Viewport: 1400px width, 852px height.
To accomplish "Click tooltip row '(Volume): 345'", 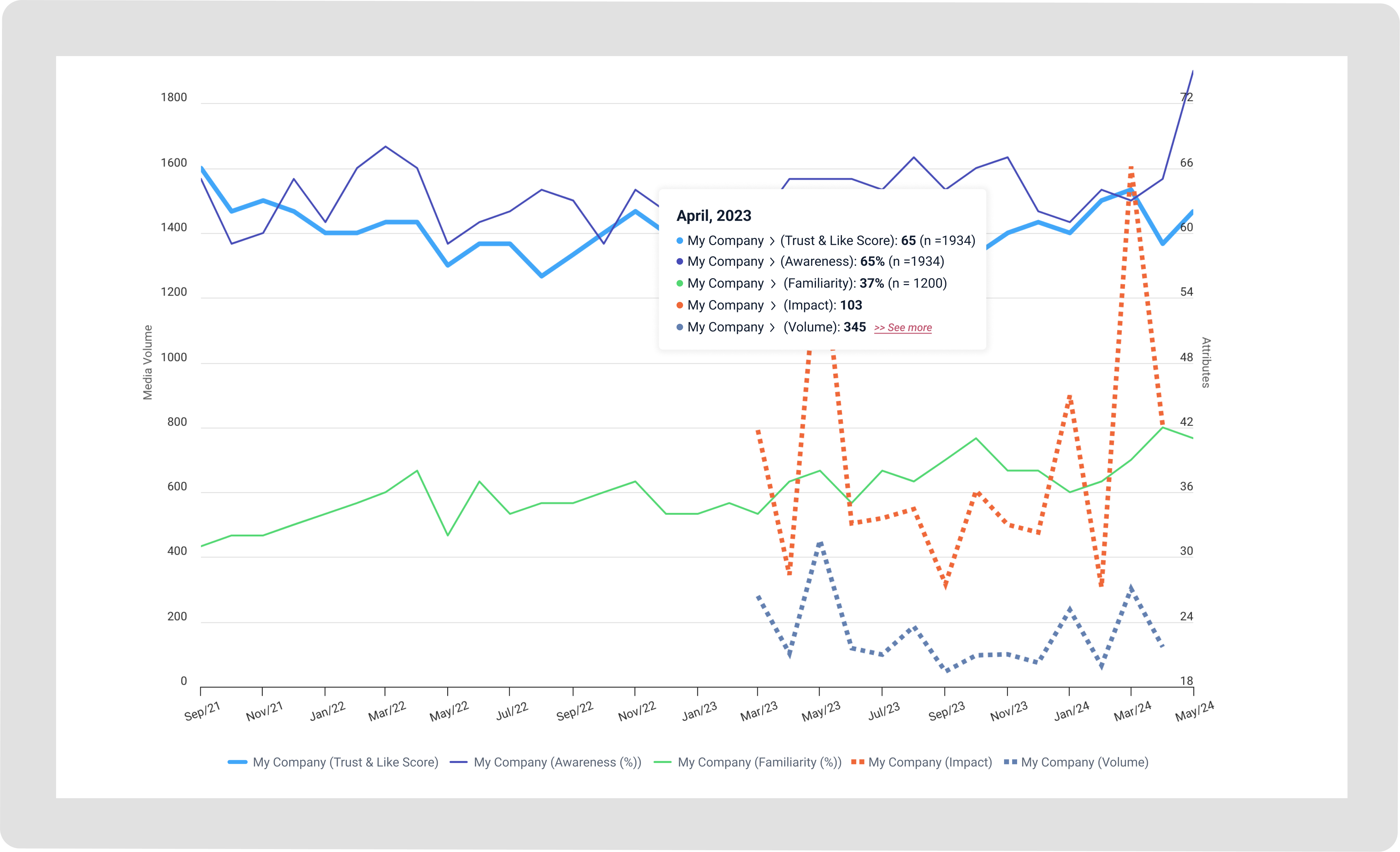I will 771,327.
